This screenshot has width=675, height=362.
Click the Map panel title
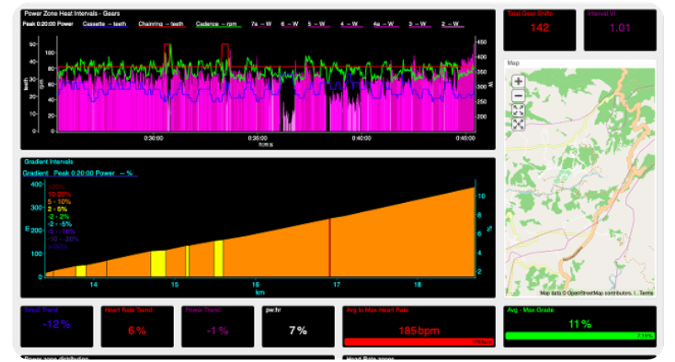click(x=513, y=63)
